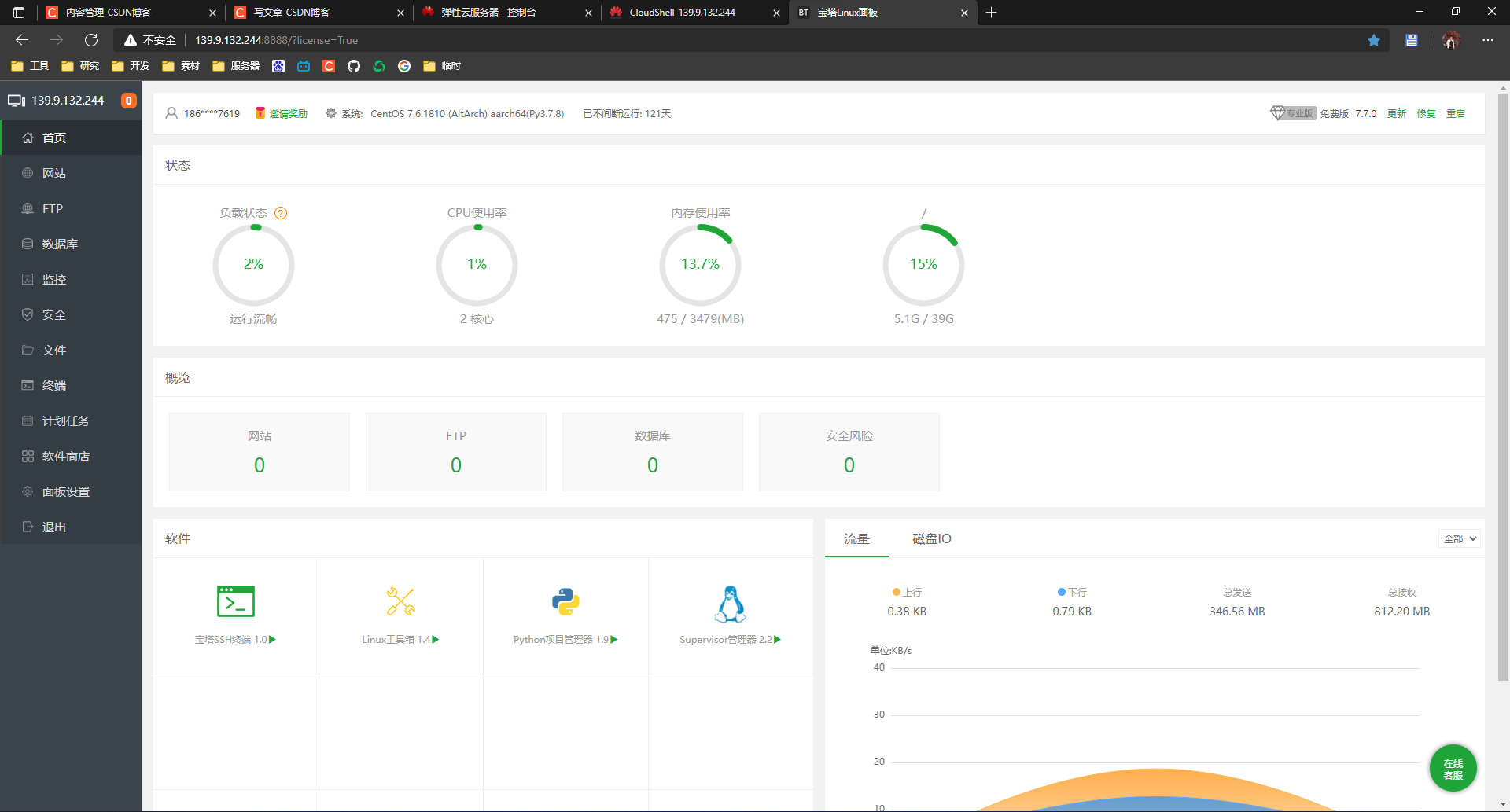The height and width of the screenshot is (812, 1510).
Task: Open the 首页 home sidebar item
Action: pyautogui.click(x=71, y=138)
